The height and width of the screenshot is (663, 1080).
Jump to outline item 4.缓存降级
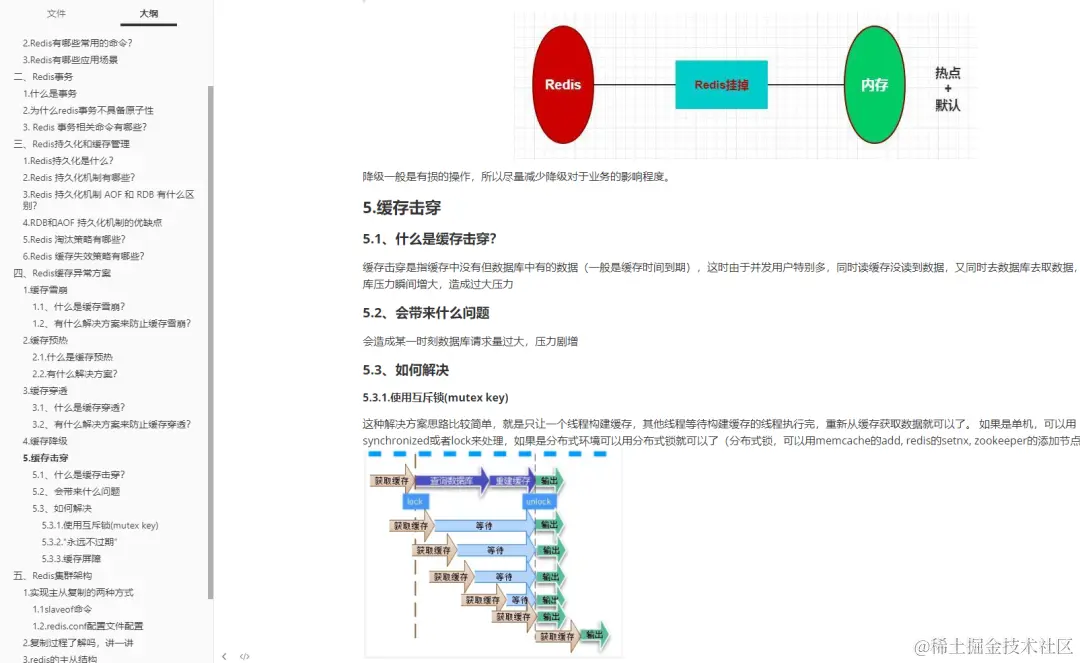(45, 441)
